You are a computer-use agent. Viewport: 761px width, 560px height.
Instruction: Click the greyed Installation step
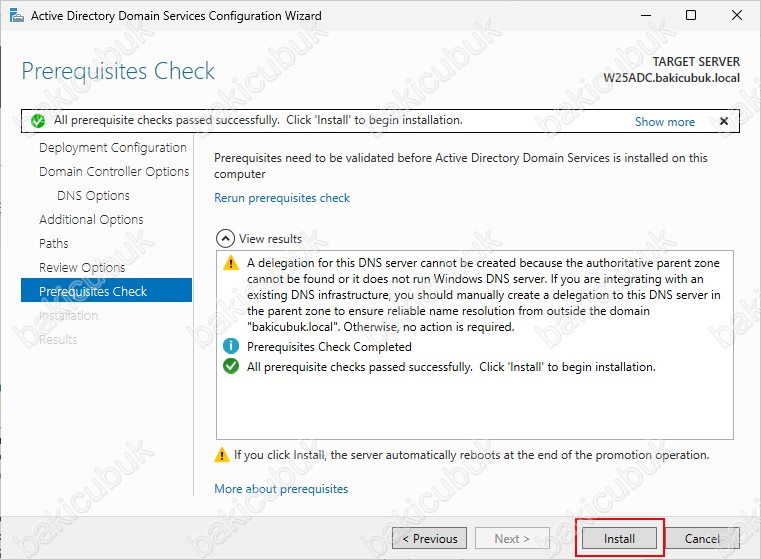(x=68, y=316)
